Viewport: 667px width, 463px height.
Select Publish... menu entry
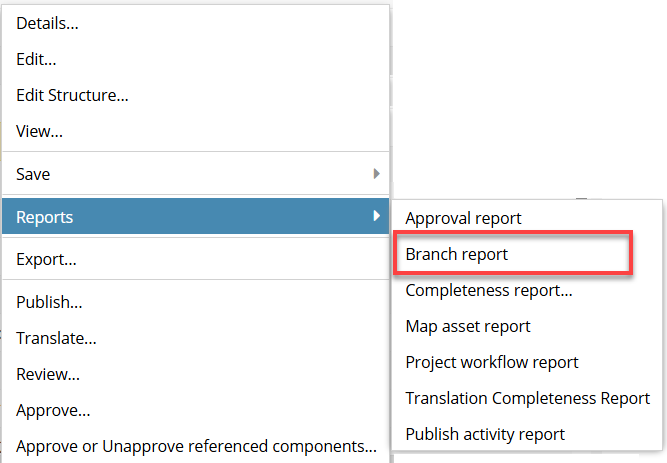click(195, 302)
